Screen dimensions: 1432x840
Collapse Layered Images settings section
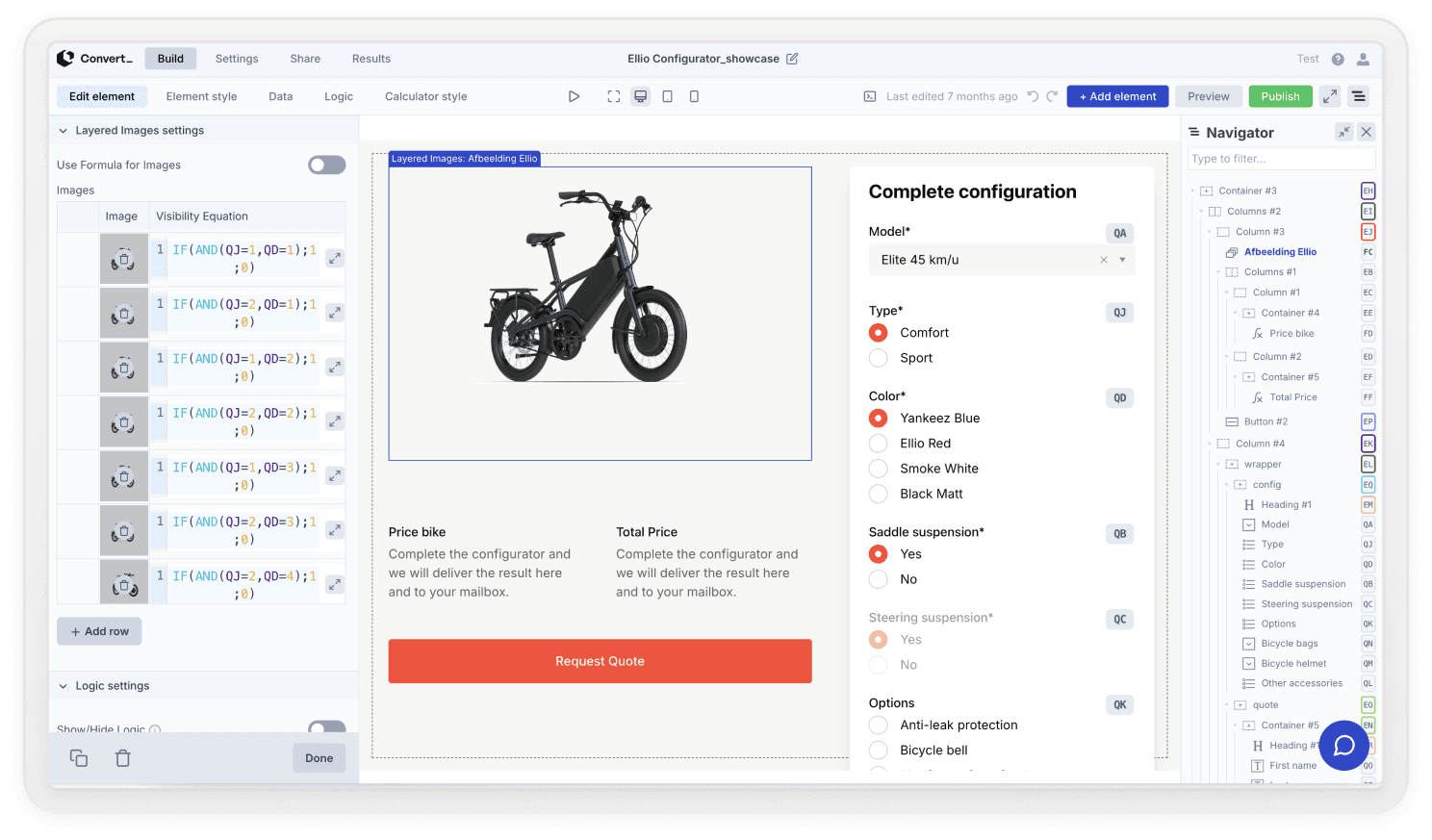(64, 131)
